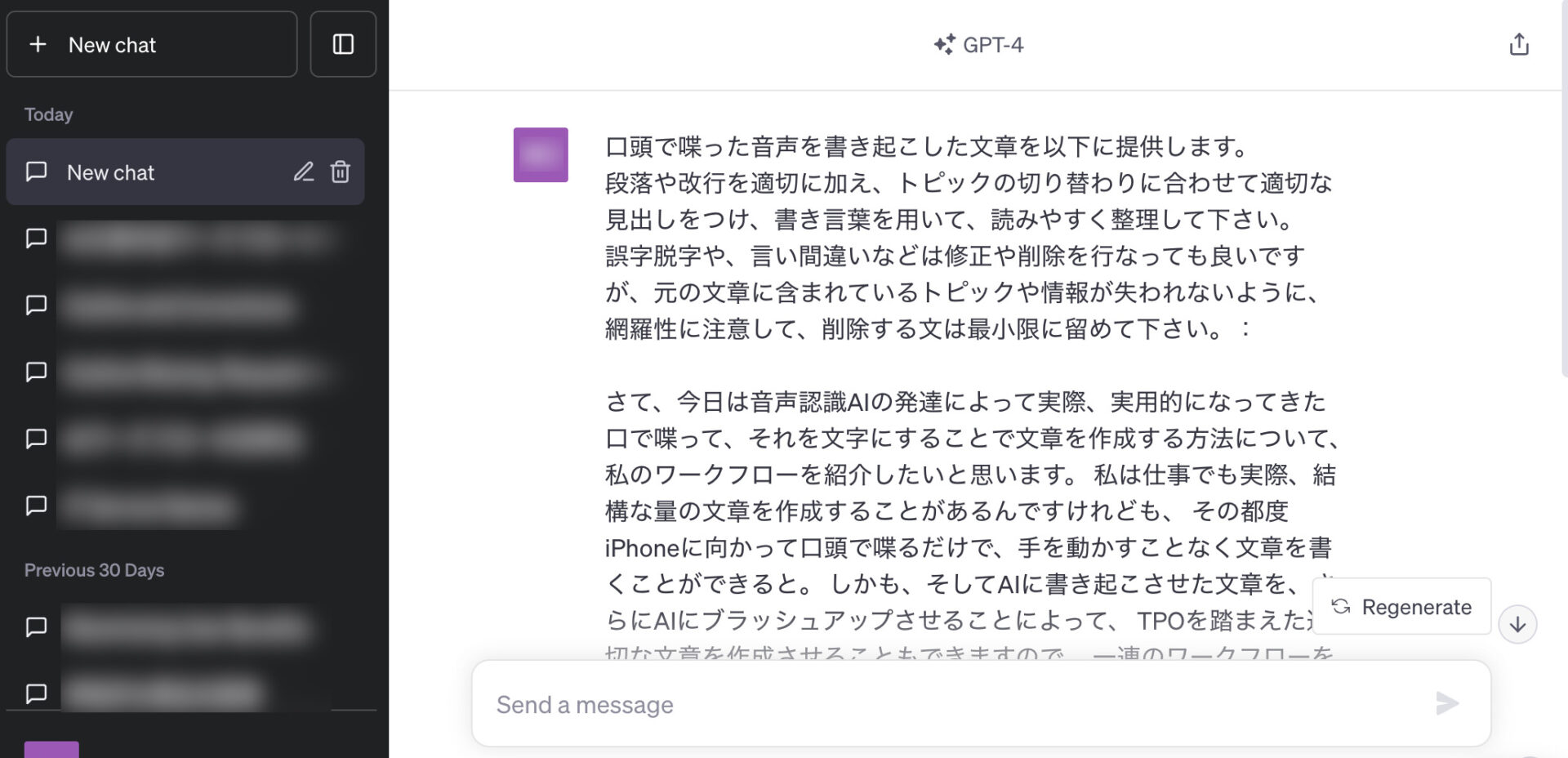Click the share conversation icon

(x=1518, y=45)
